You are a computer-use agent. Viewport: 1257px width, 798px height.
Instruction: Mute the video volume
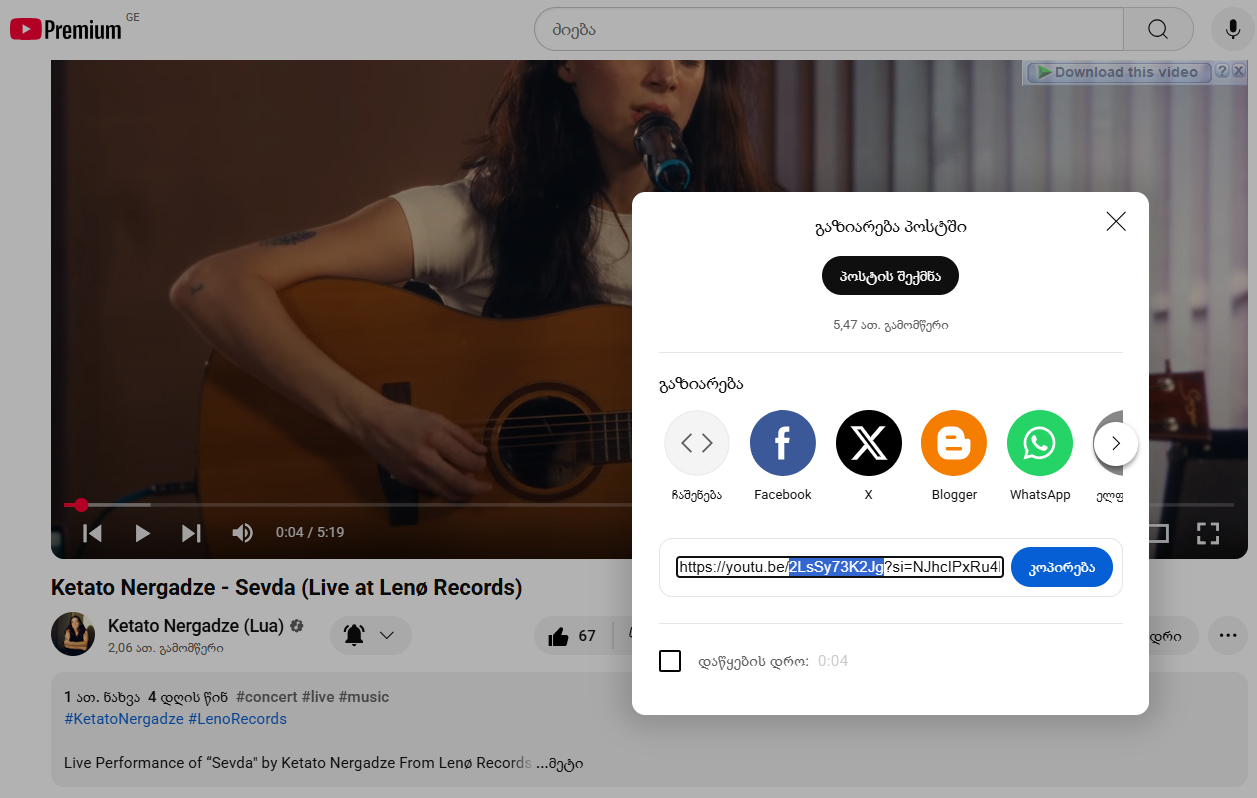tap(242, 533)
